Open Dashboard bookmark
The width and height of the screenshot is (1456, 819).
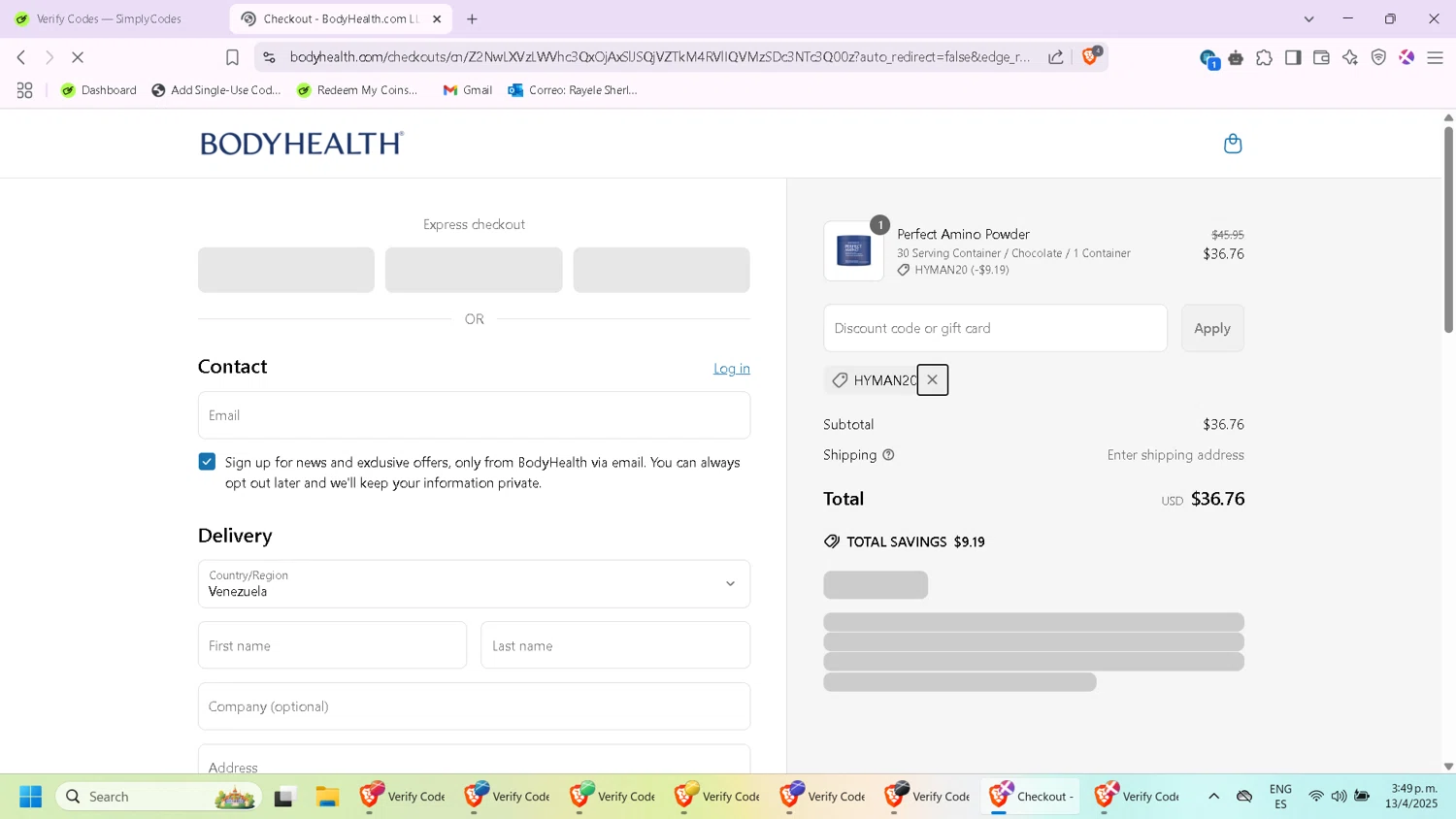pos(99,90)
